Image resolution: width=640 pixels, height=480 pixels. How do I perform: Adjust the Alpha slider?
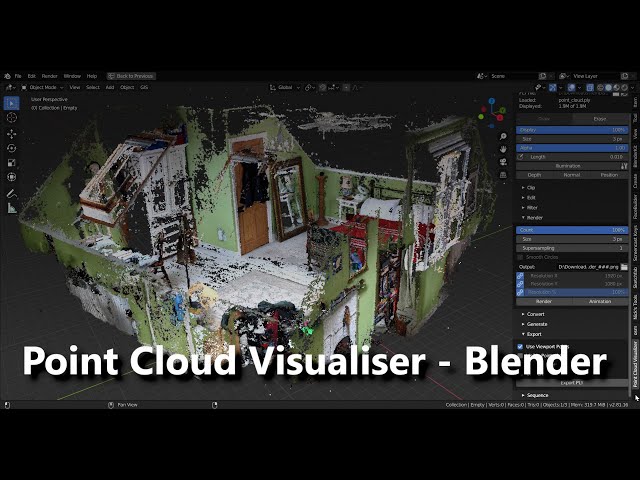coord(572,148)
